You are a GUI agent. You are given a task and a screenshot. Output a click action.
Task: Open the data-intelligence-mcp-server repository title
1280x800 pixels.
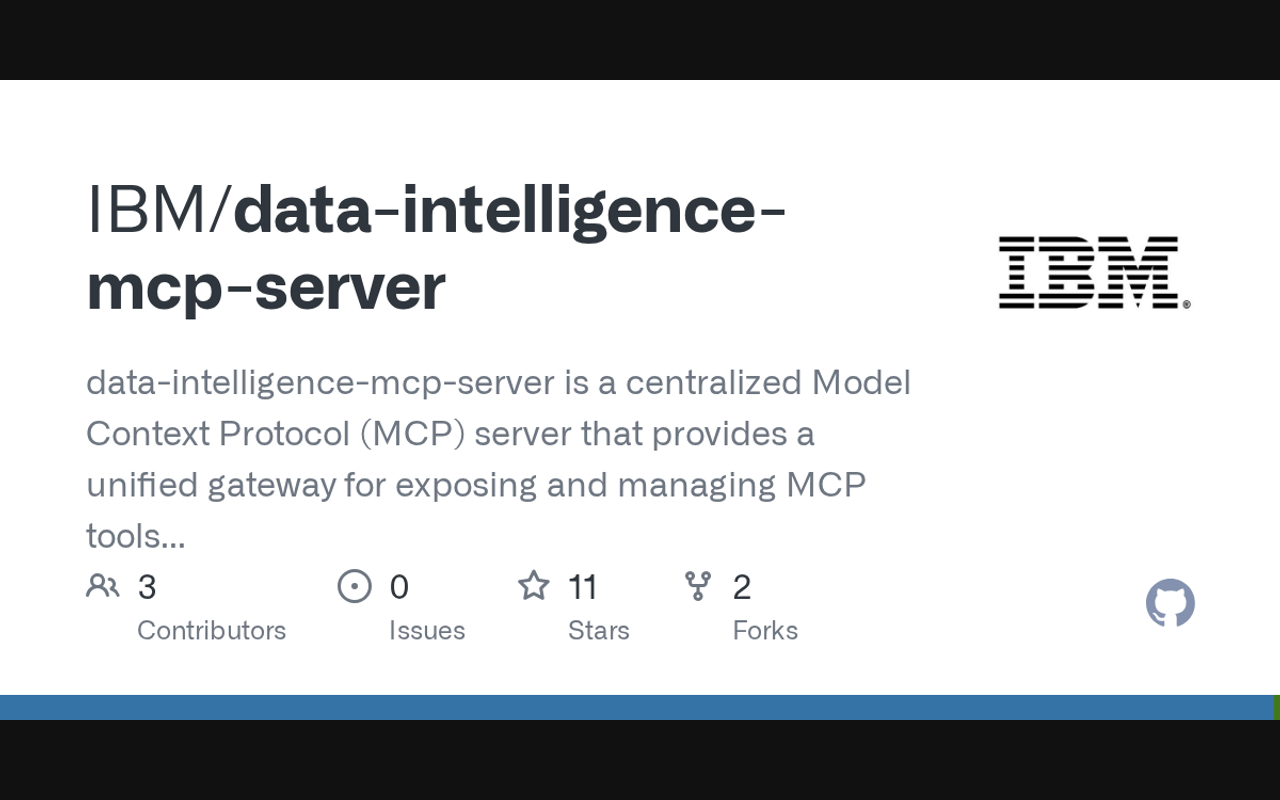436,248
